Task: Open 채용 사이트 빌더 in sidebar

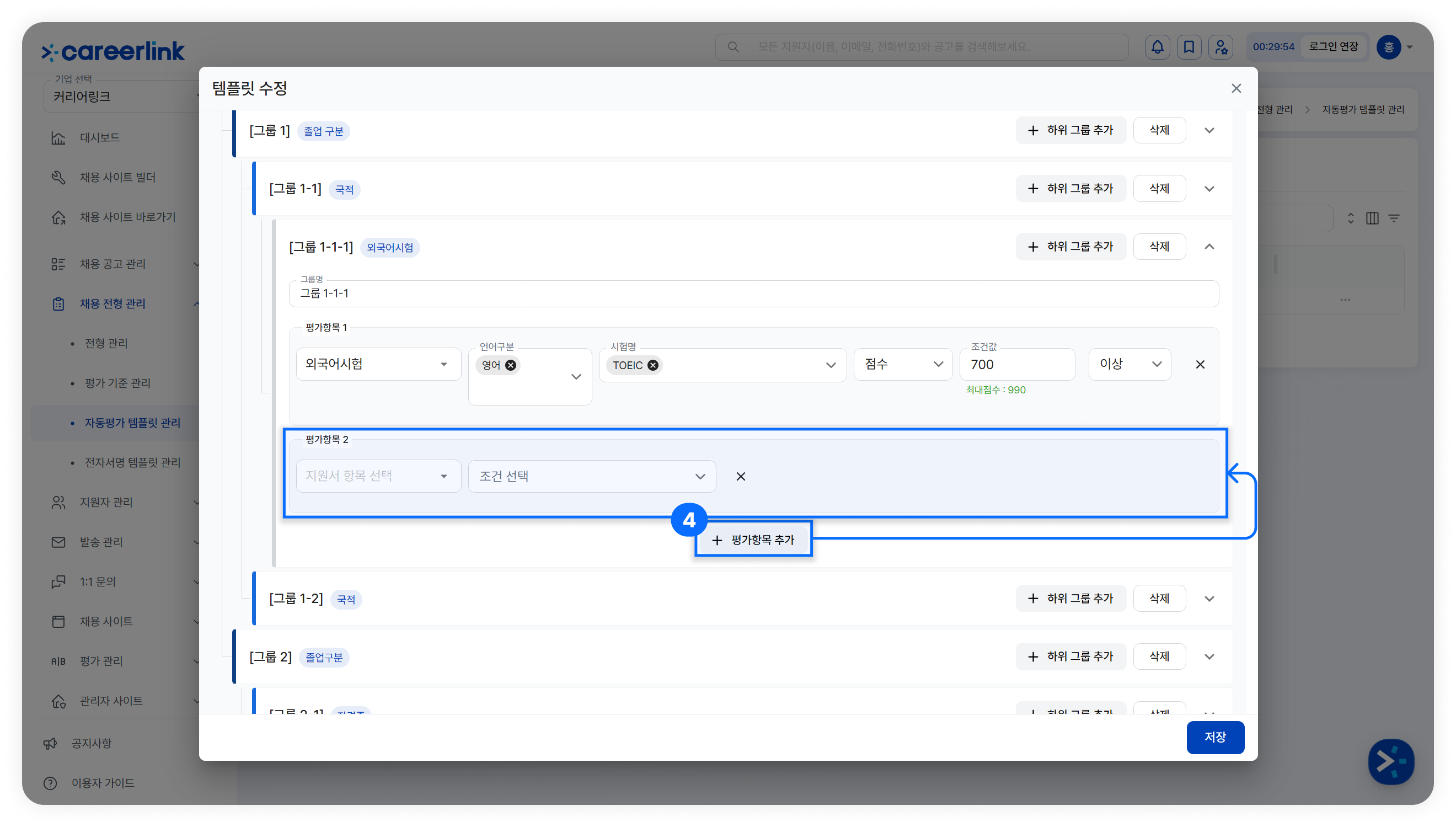Action: 117,177
